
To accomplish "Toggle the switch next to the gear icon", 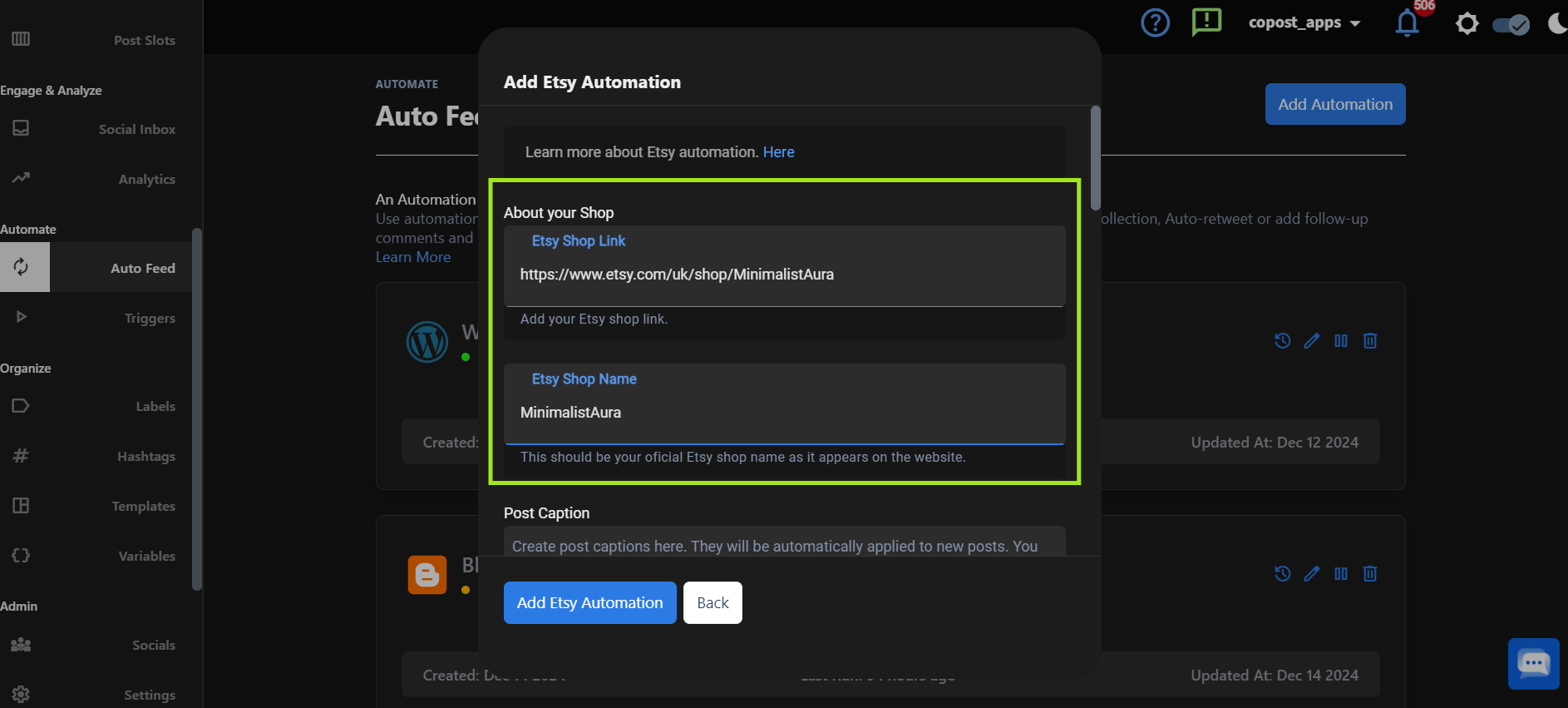I will coord(1511,24).
